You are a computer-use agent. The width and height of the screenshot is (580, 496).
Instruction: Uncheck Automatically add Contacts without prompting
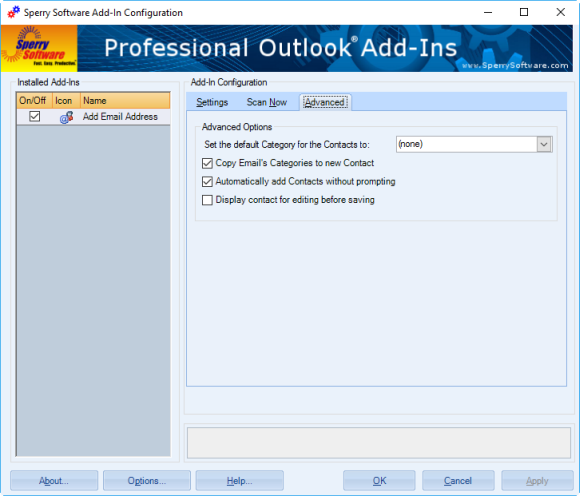click(207, 182)
